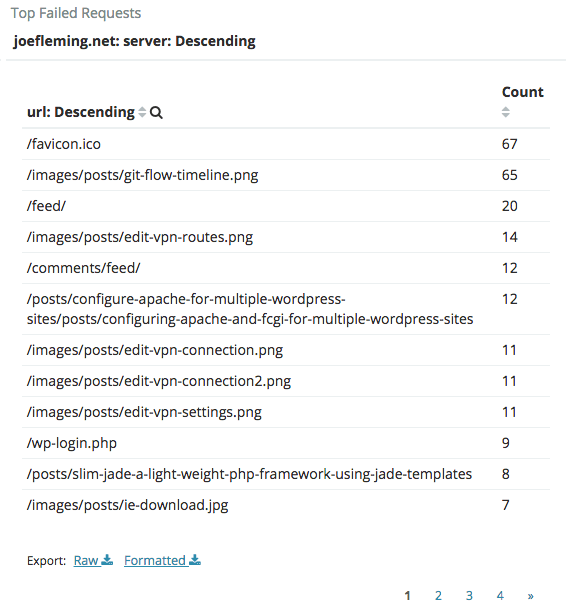
Task: Click the url: Descending column header
Action: (81, 112)
